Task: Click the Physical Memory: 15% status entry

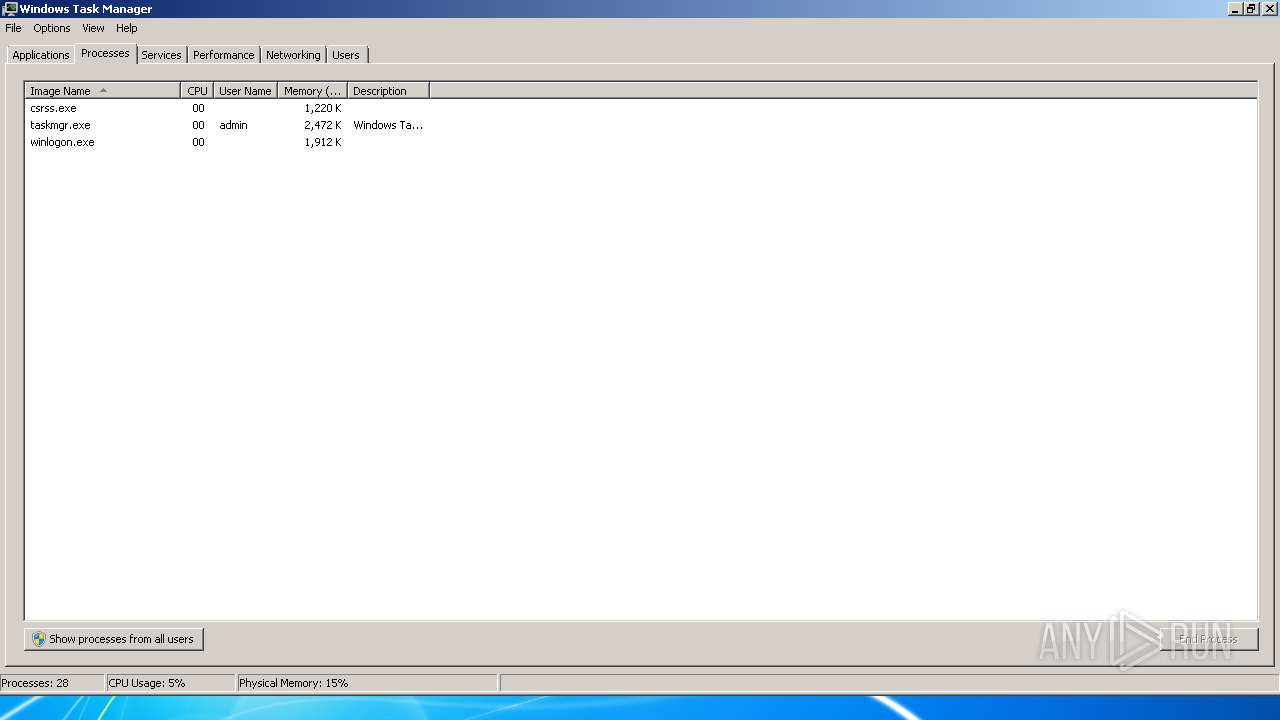Action: [x=366, y=683]
